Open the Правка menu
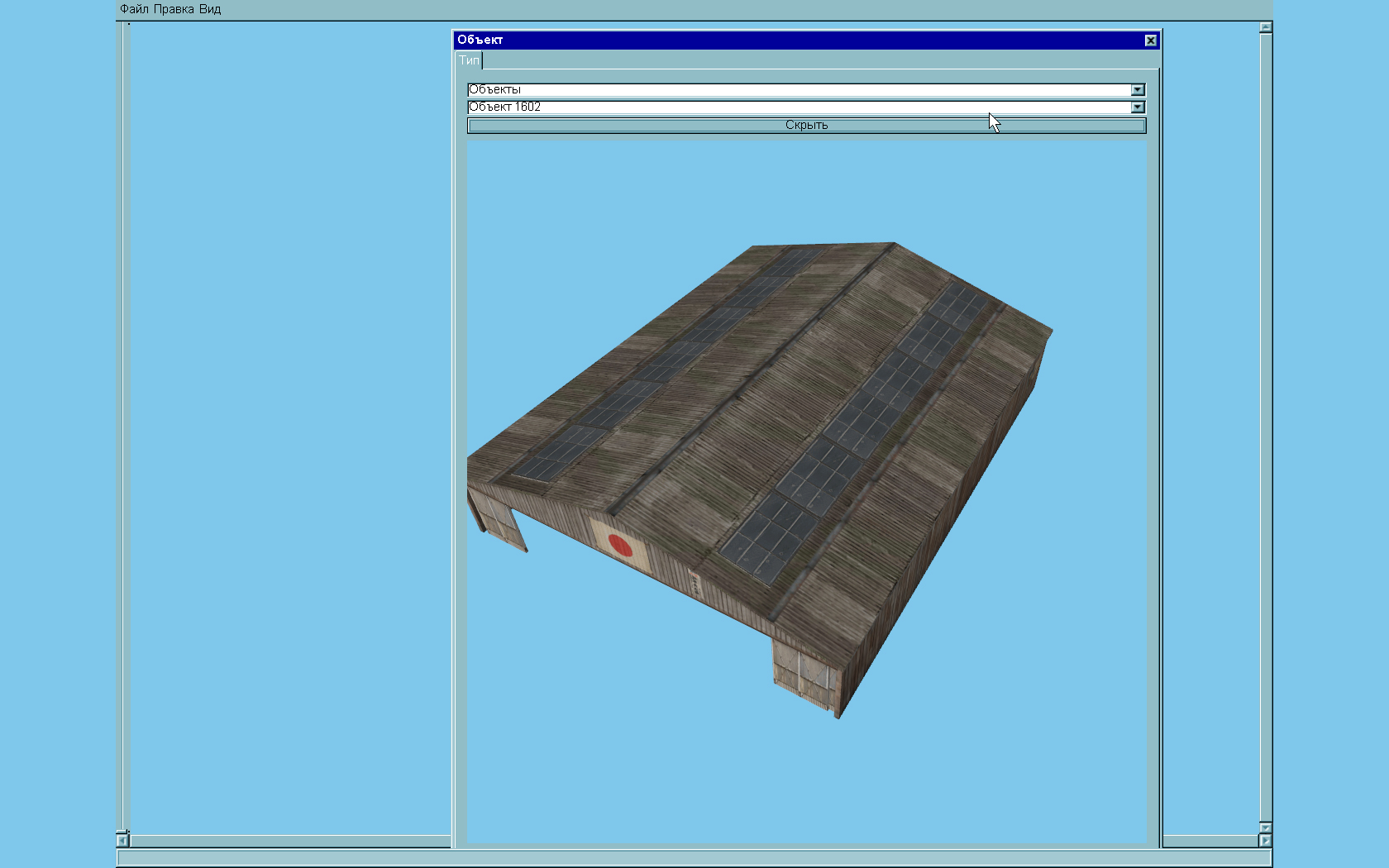Image resolution: width=1389 pixels, height=868 pixels. click(x=174, y=9)
